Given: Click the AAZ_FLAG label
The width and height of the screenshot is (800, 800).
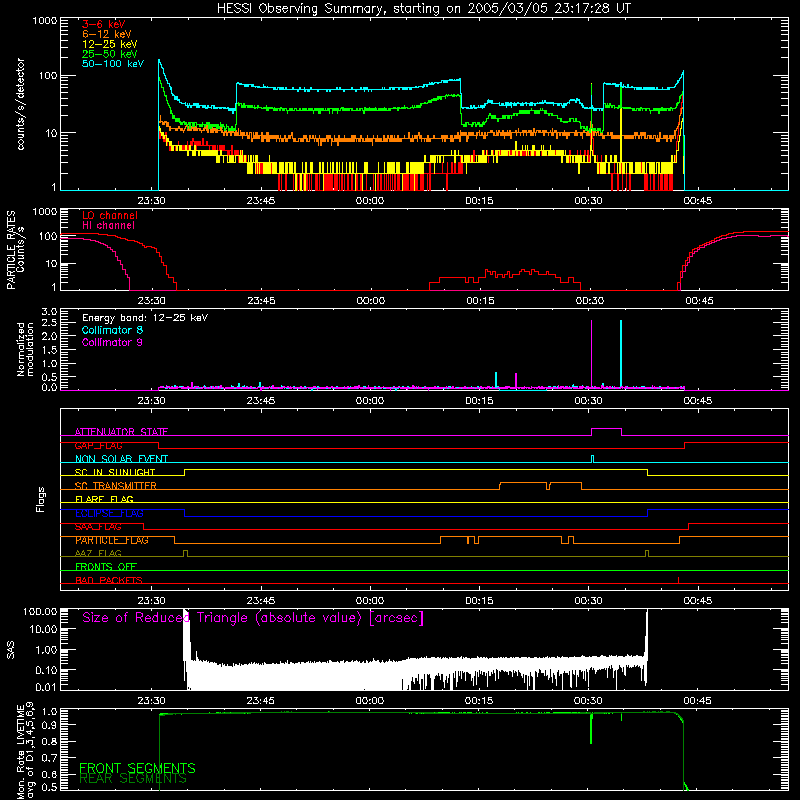Looking at the screenshot, I should (x=98, y=554).
